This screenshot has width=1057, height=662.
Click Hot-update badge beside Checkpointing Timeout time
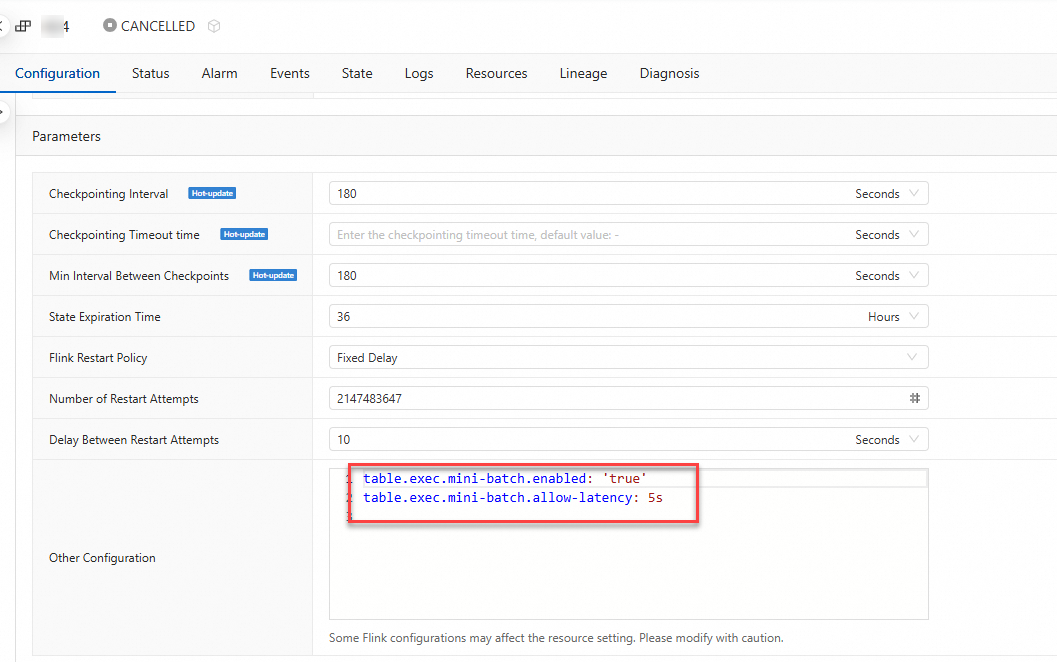(x=244, y=235)
